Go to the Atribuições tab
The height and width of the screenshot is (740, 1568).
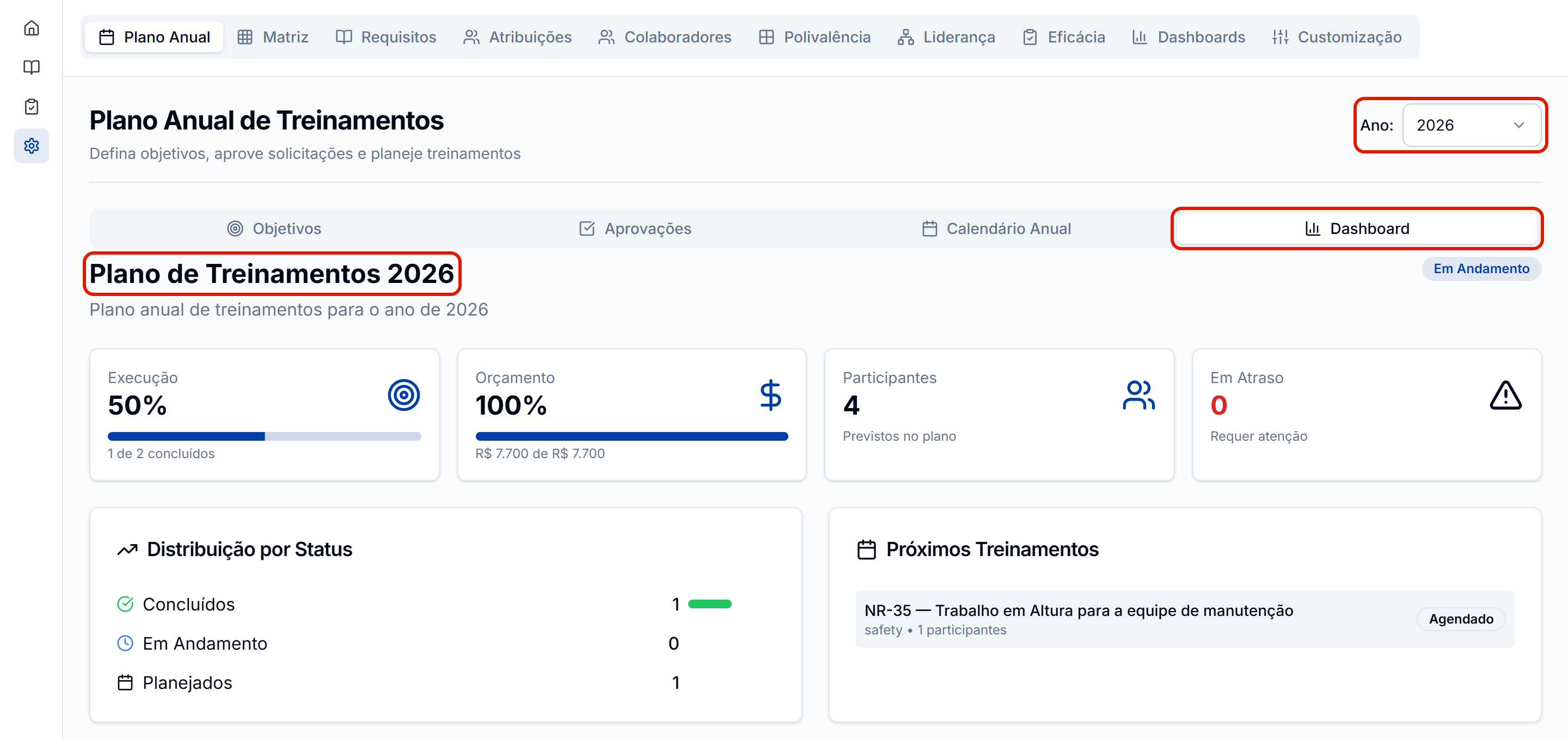click(517, 37)
